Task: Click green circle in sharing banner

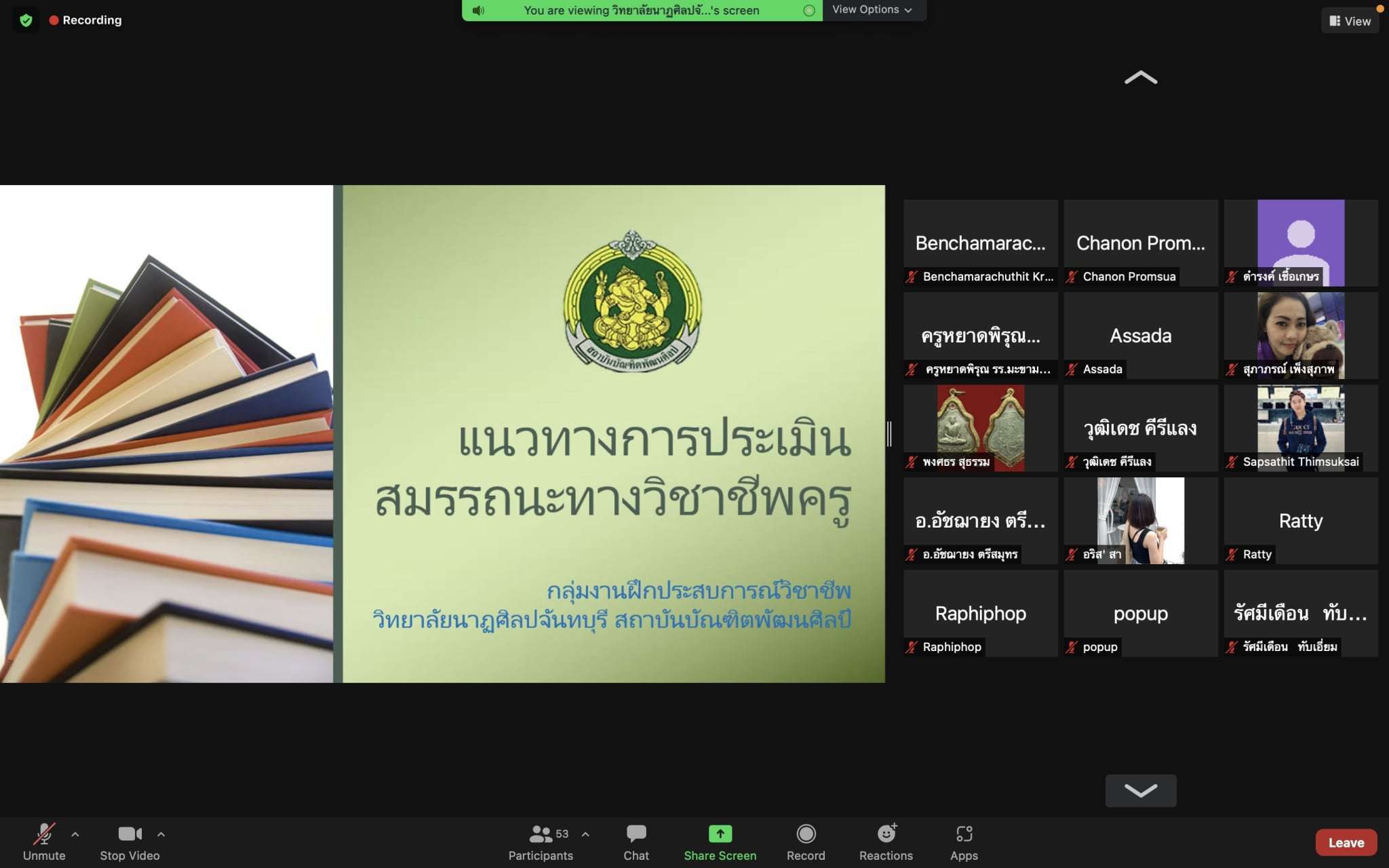Action: (808, 10)
